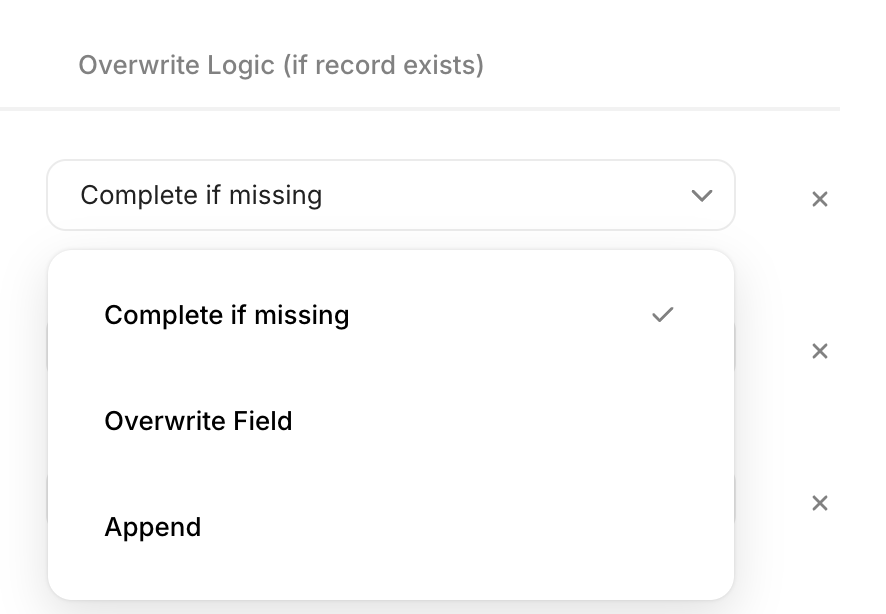Dismiss the second mapping row using its X

tap(819, 351)
